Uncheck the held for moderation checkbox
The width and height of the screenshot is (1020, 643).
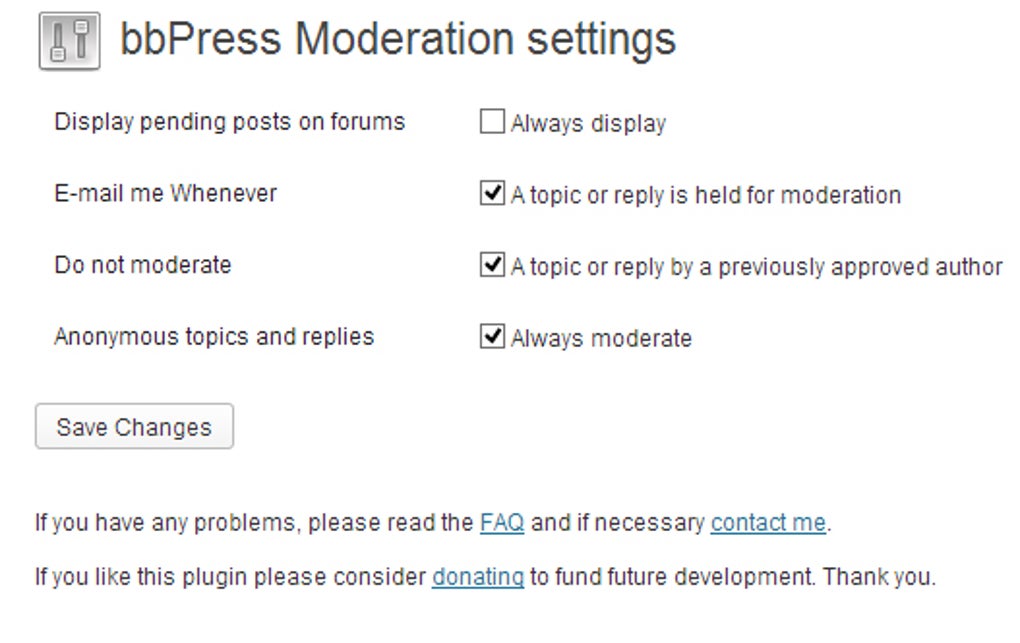point(491,193)
